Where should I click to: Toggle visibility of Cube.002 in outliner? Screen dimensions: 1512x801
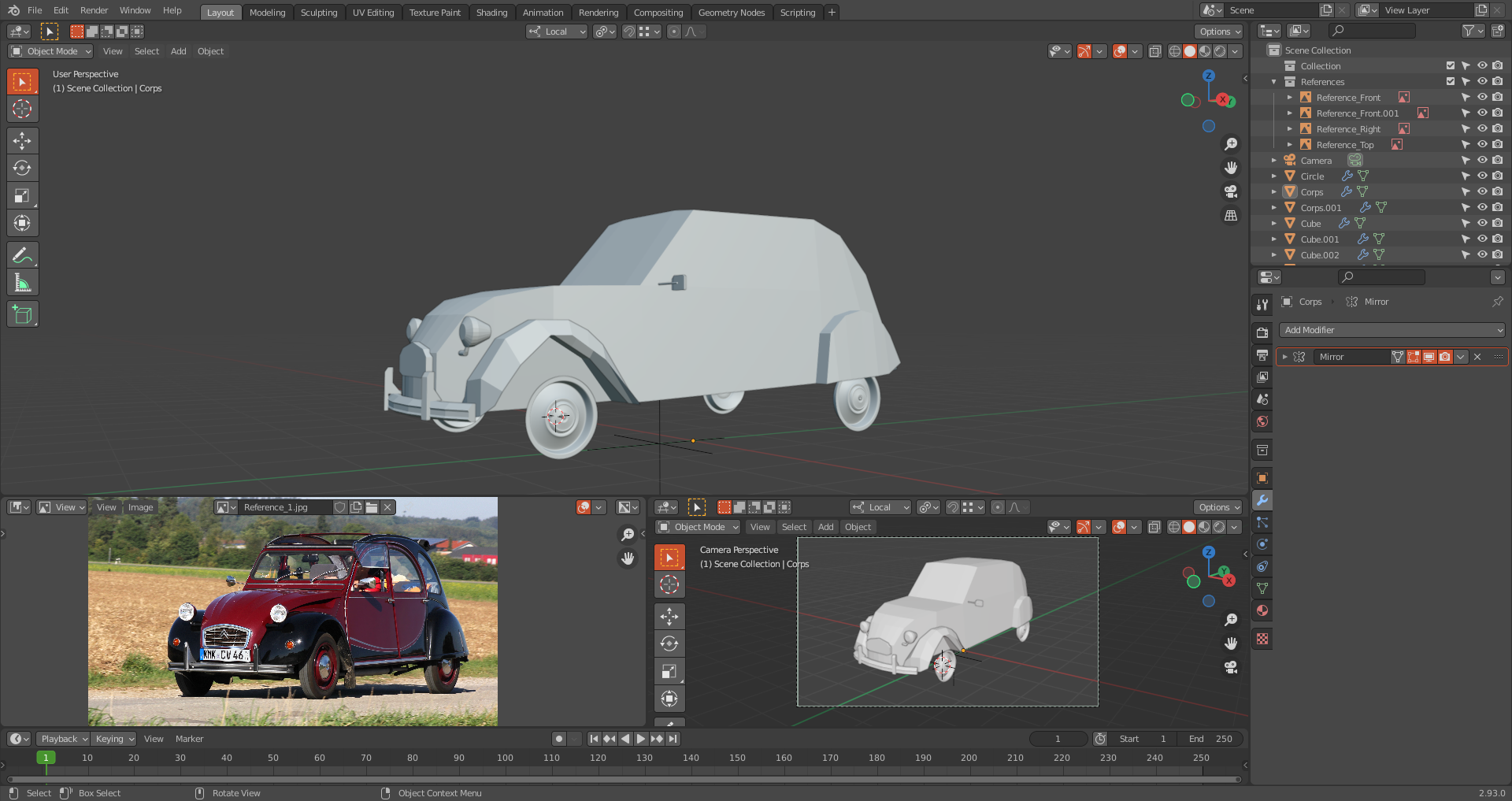click(1481, 255)
